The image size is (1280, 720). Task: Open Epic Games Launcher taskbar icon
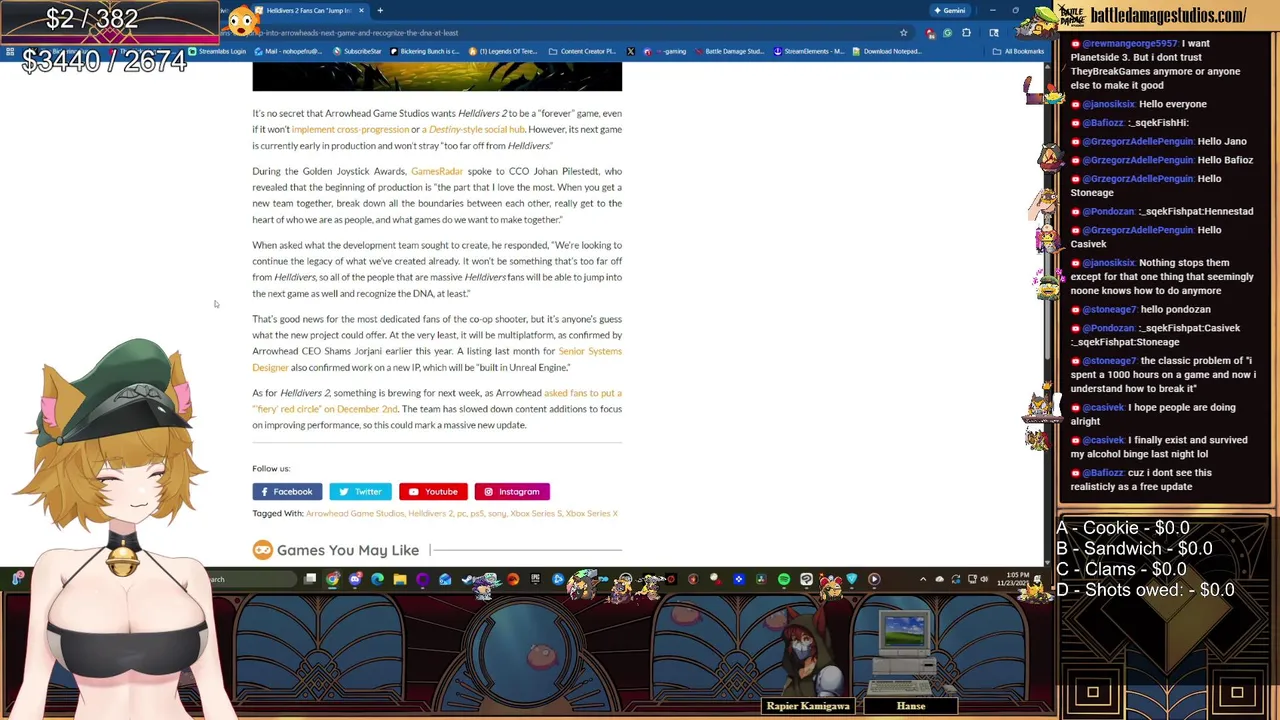pyautogui.click(x=535, y=579)
